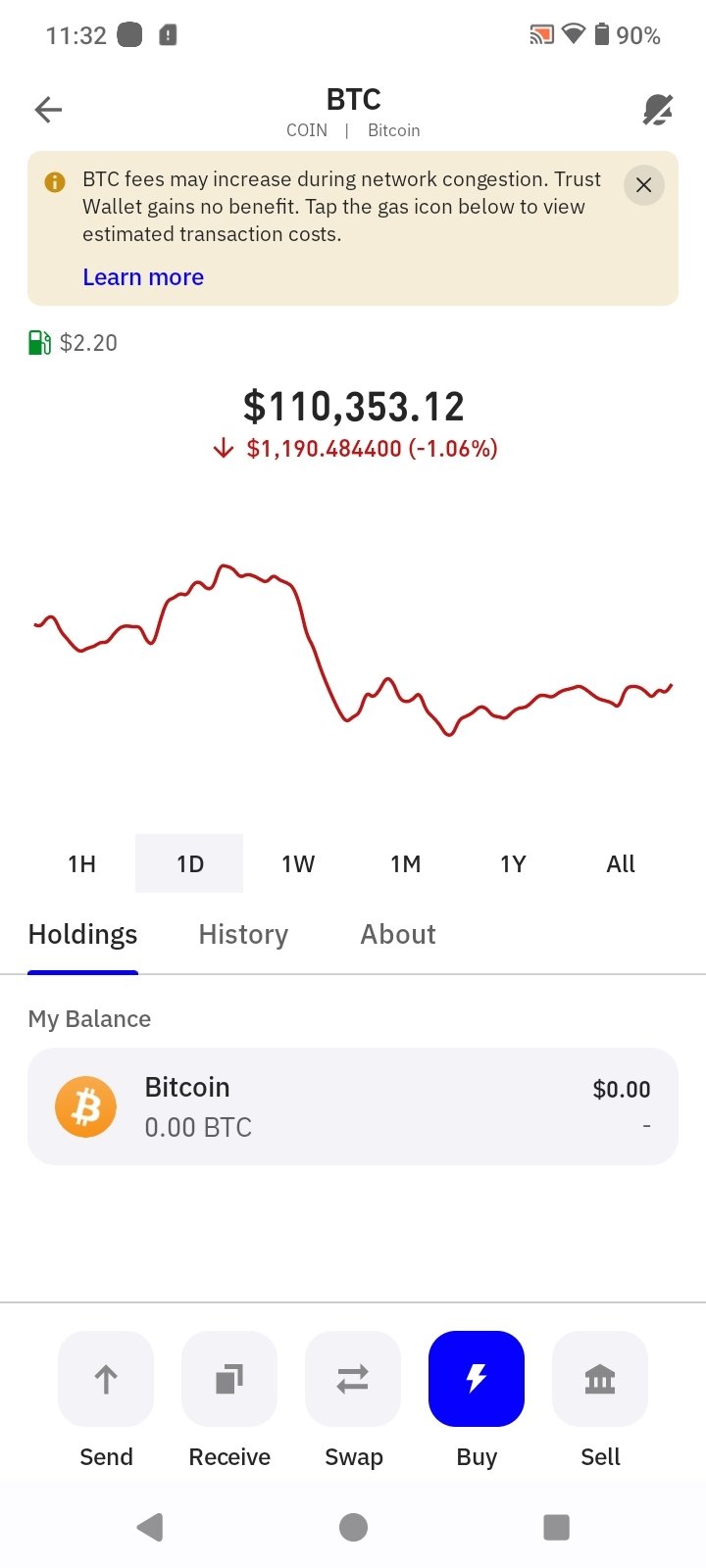This screenshot has height=1568, width=706.
Task: Tap the green gas pump icon
Action: (x=39, y=343)
